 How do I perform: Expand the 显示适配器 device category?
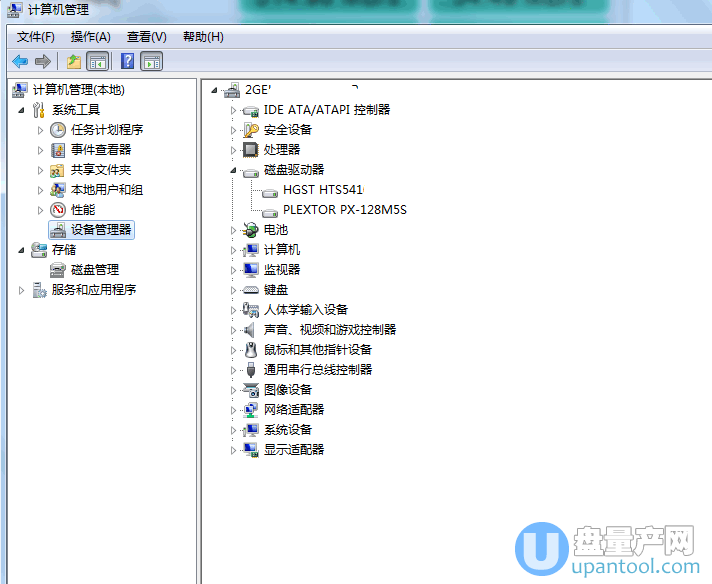pos(234,450)
